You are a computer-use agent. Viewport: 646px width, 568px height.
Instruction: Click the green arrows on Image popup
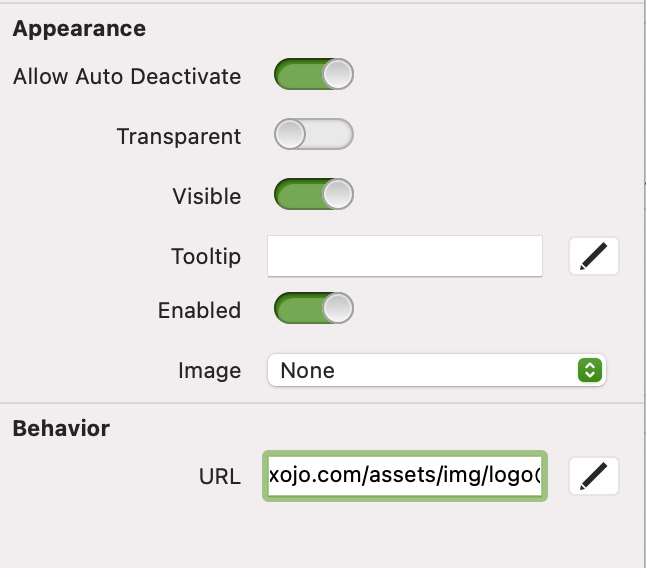pyautogui.click(x=590, y=370)
